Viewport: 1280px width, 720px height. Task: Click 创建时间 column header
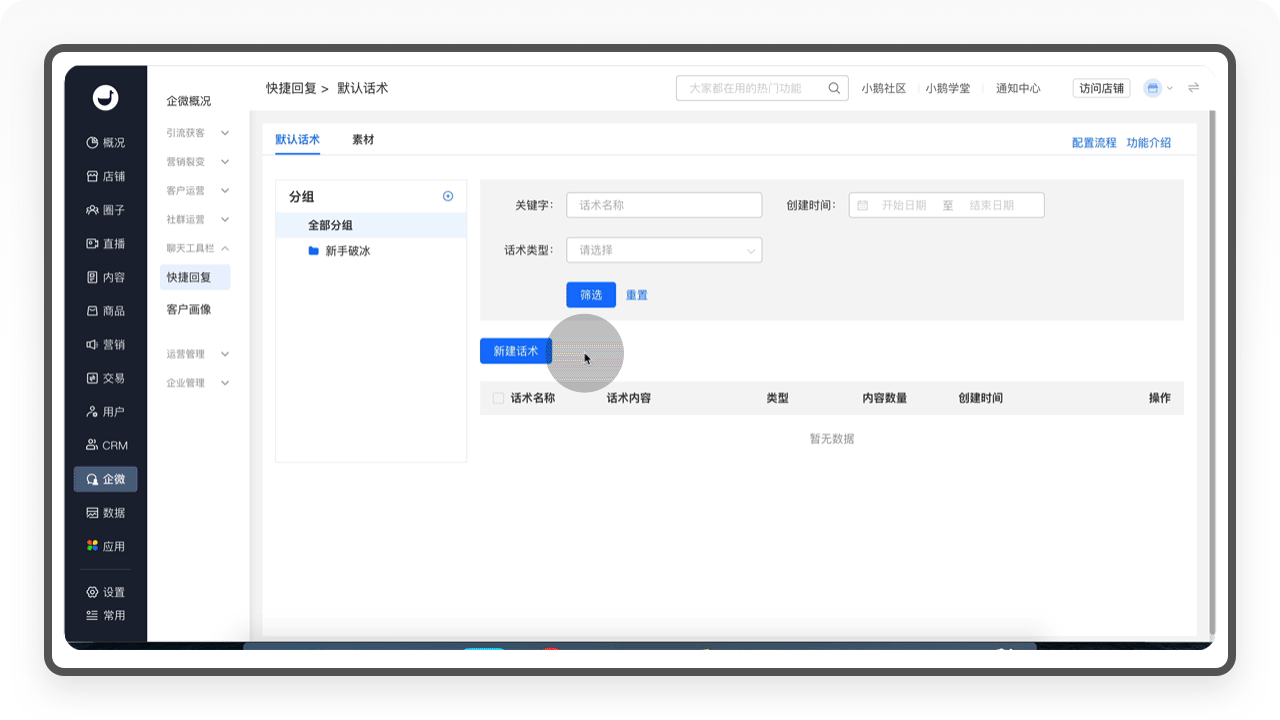click(x=980, y=398)
